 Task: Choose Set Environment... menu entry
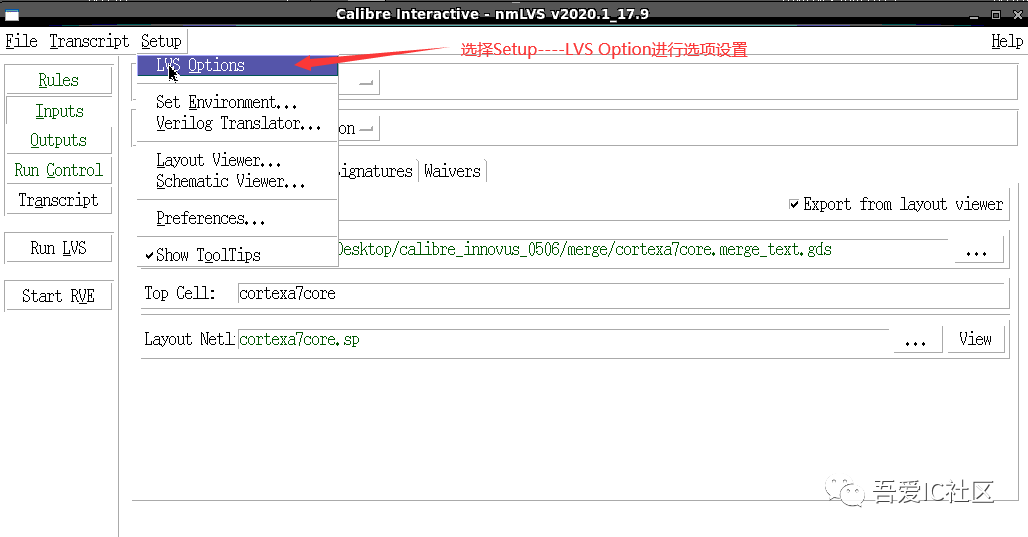tap(226, 102)
